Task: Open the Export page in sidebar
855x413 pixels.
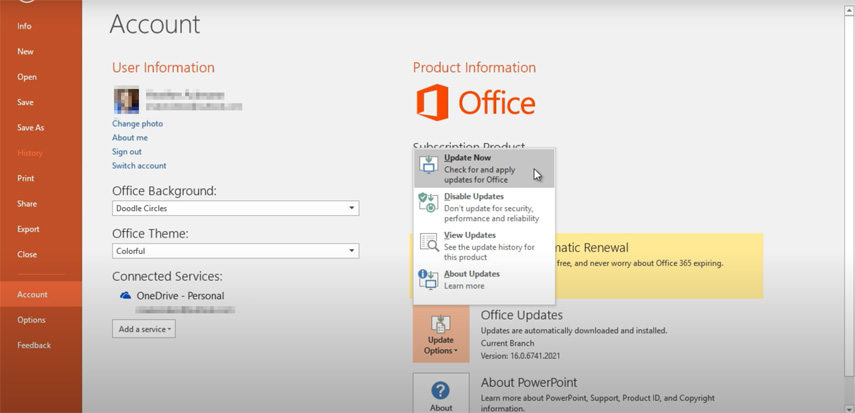Action: click(28, 229)
